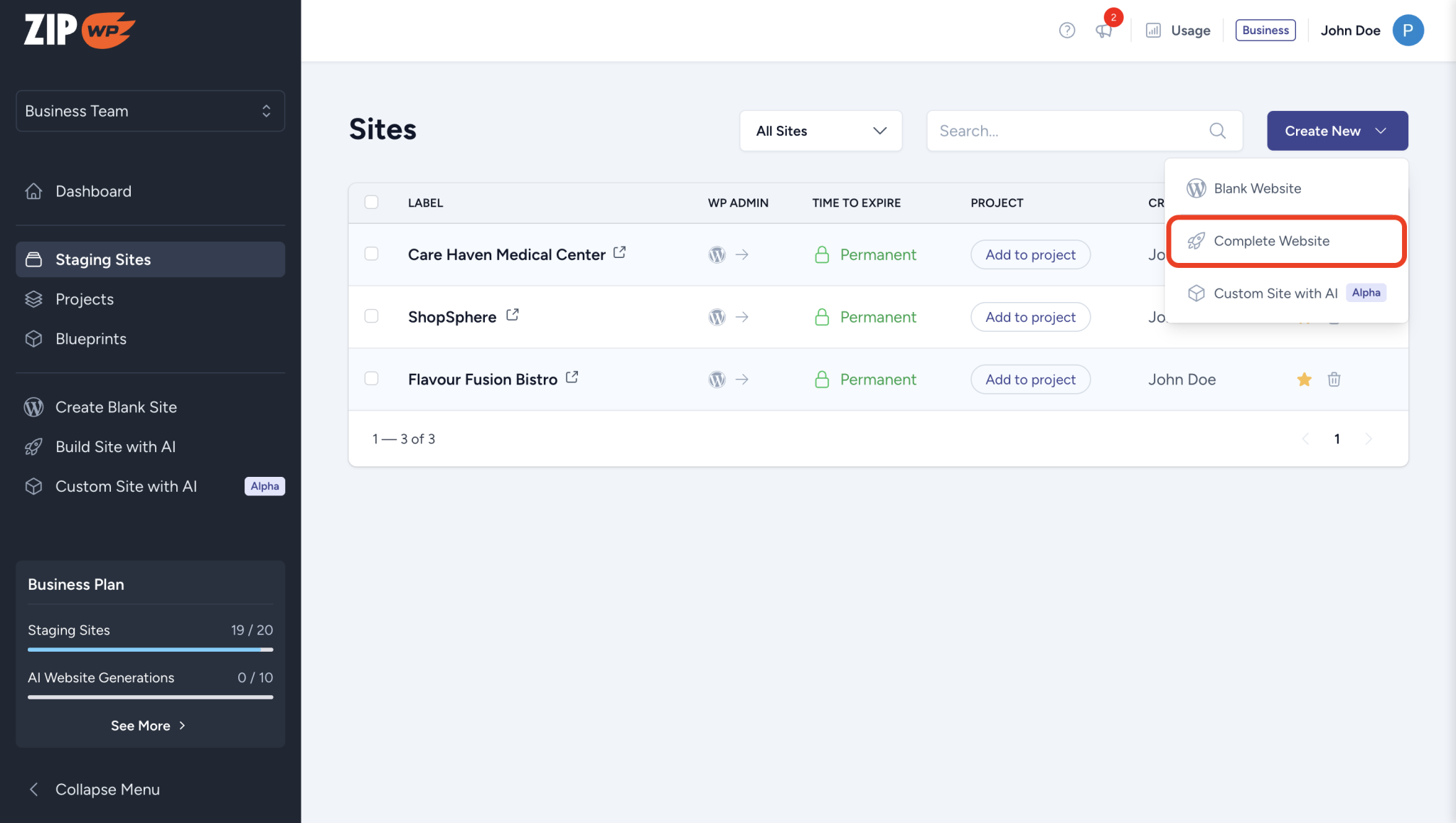This screenshot has height=823, width=1456.
Task: Click the See More link
Action: click(x=149, y=726)
